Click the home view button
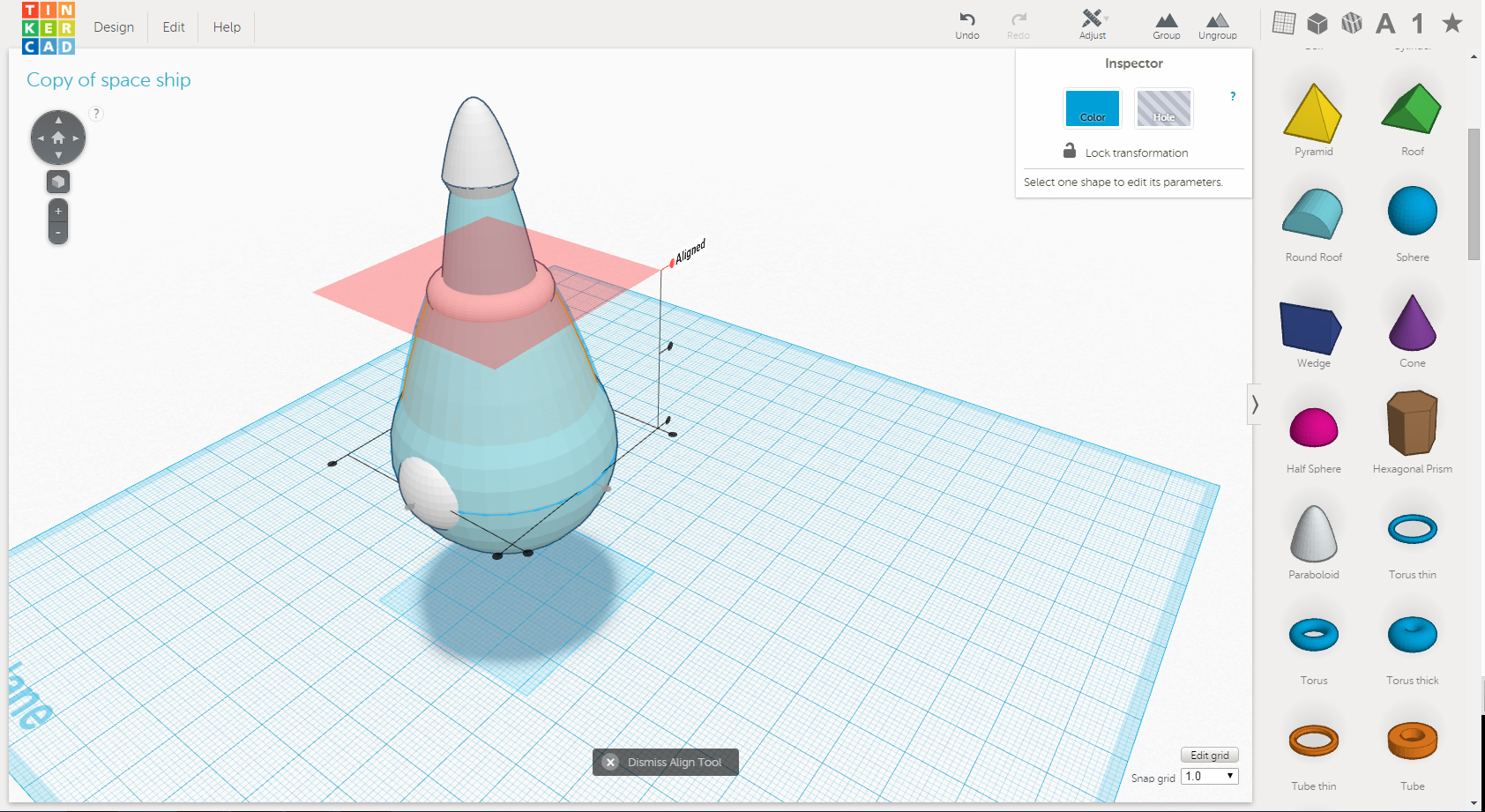The width and height of the screenshot is (1485, 812). tap(58, 138)
